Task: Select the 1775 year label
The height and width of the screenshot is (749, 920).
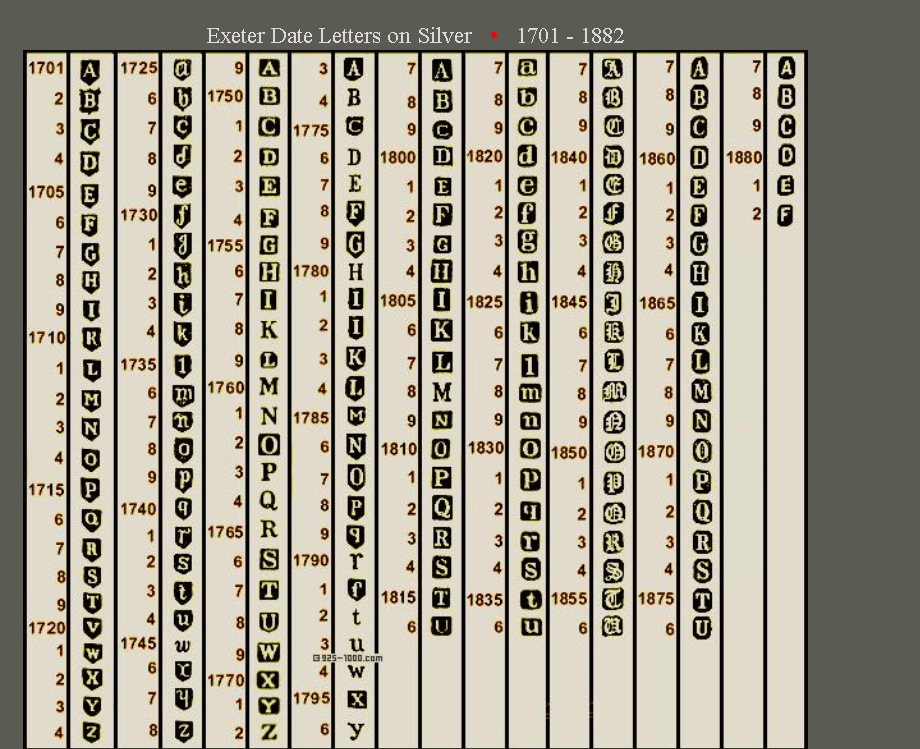Action: 311,130
